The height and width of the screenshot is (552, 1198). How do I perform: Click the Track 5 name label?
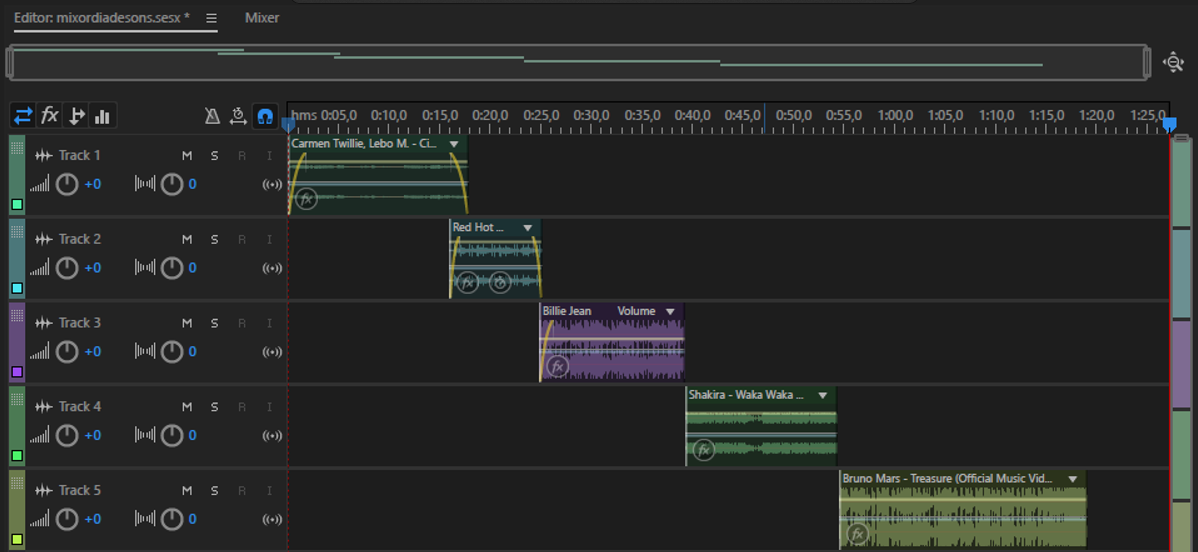[x=80, y=490]
